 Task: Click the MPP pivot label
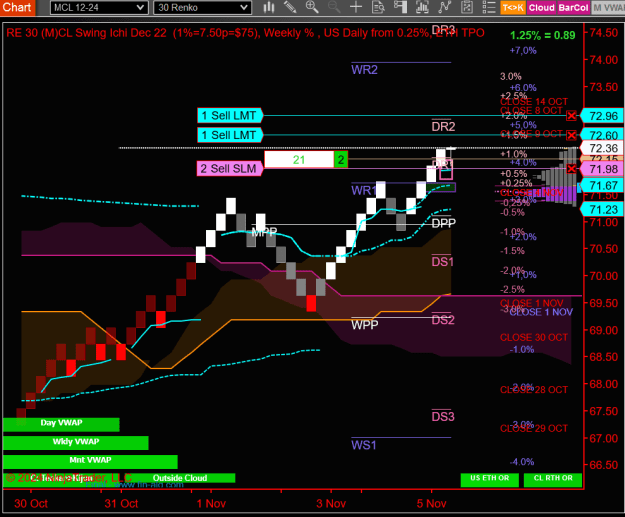pyautogui.click(x=264, y=232)
